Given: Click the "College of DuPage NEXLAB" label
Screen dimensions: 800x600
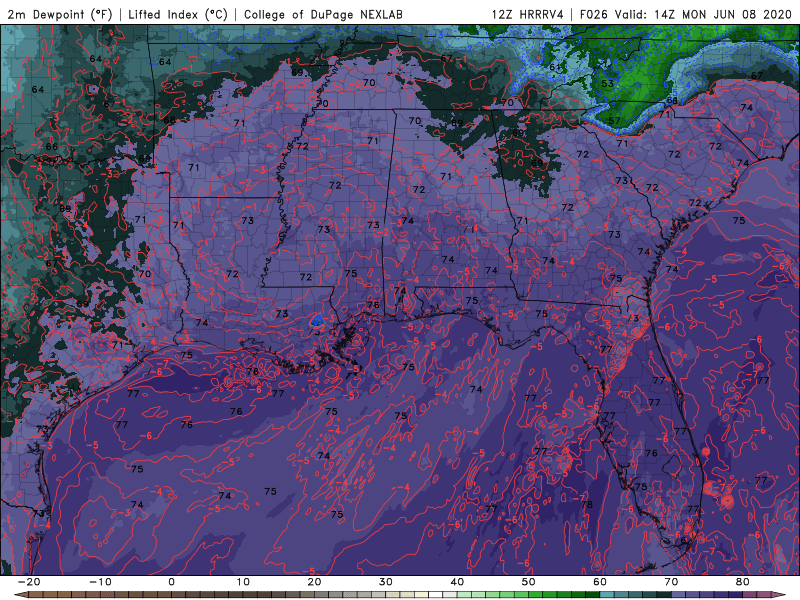Looking at the screenshot, I should click(x=323, y=14).
